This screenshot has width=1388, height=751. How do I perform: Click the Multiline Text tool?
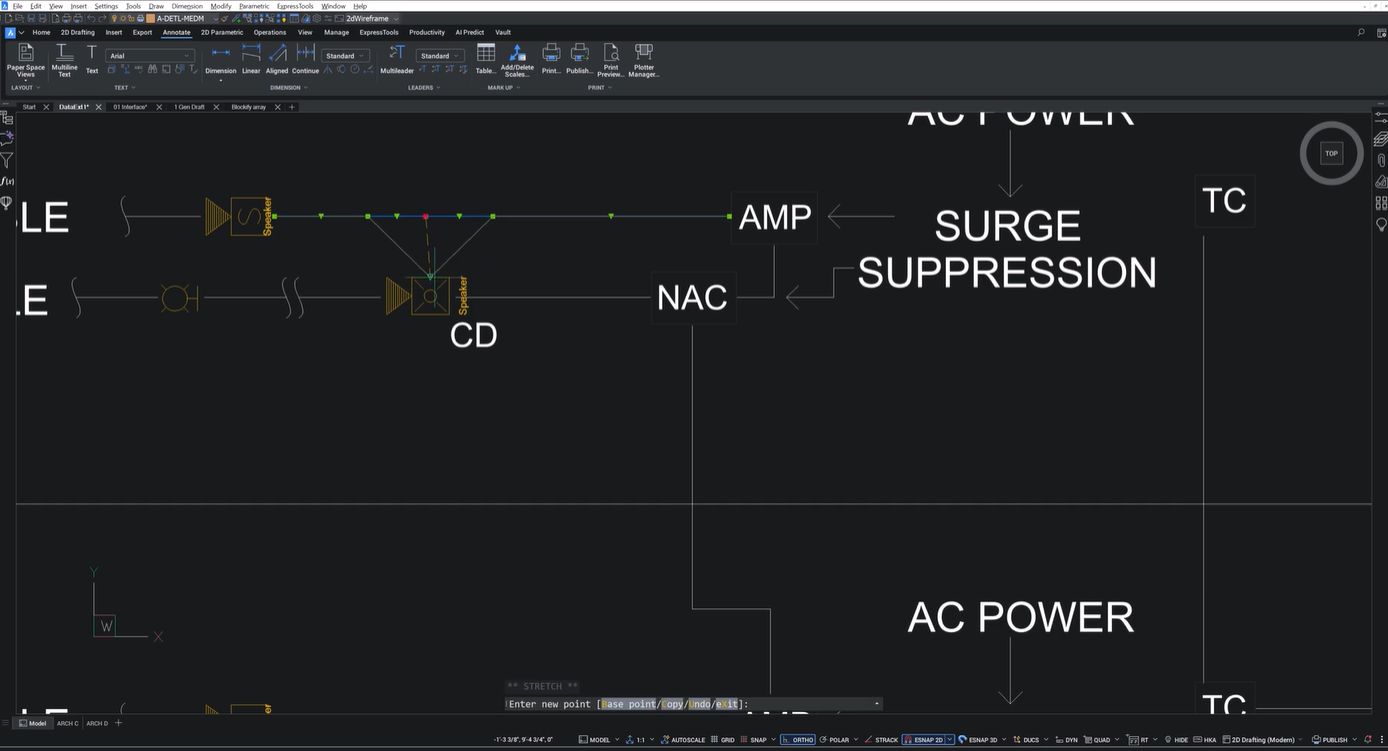tap(64, 59)
